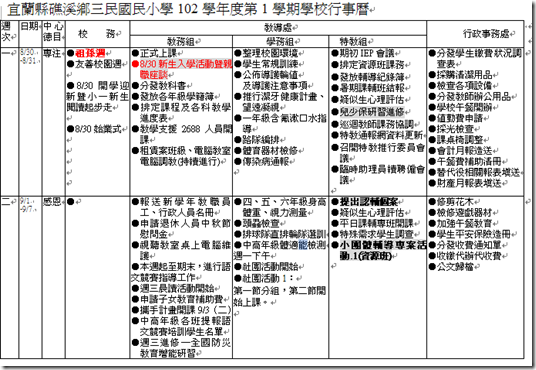Click the 學務組 sub-header
This screenshot has width=536, height=370.
pyautogui.click(x=280, y=42)
